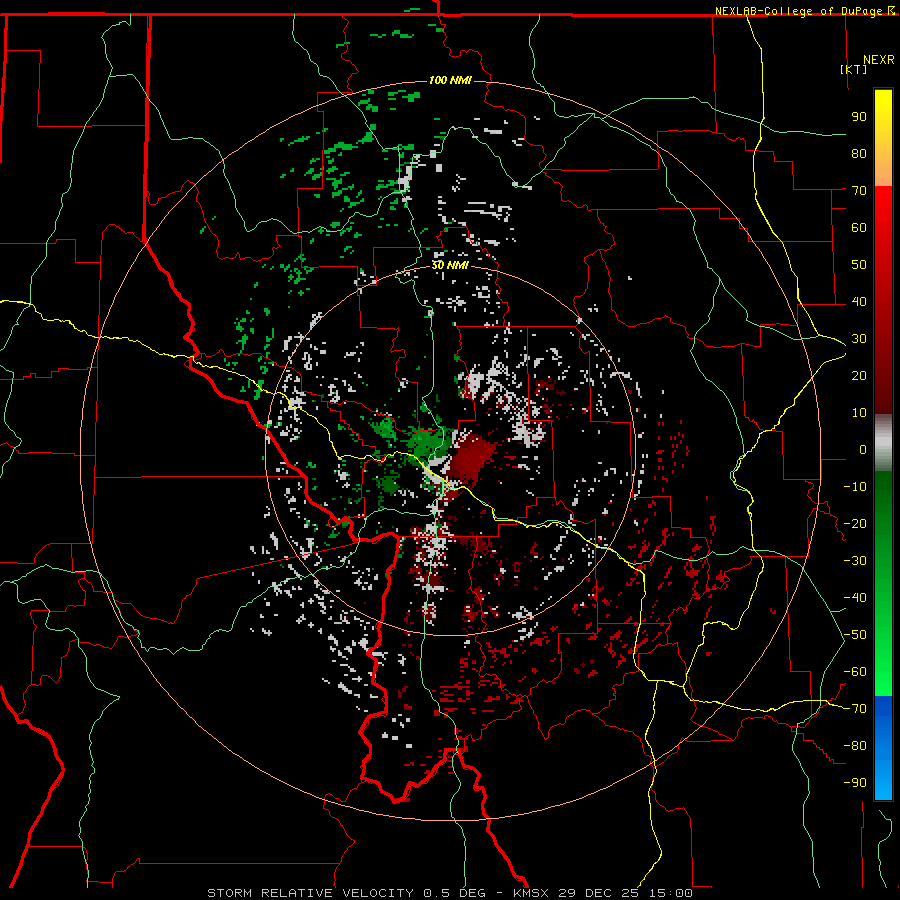
Task: Click the NEXR label above the scale
Action: click(x=879, y=60)
